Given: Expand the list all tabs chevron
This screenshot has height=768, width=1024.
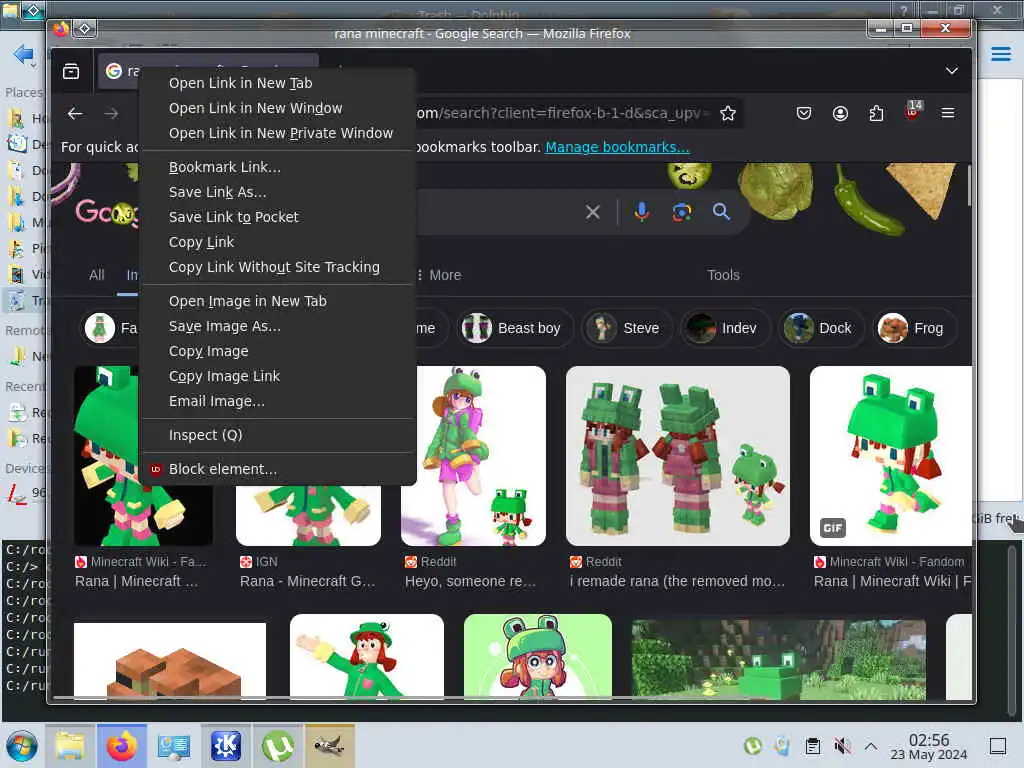Looking at the screenshot, I should (x=952, y=71).
